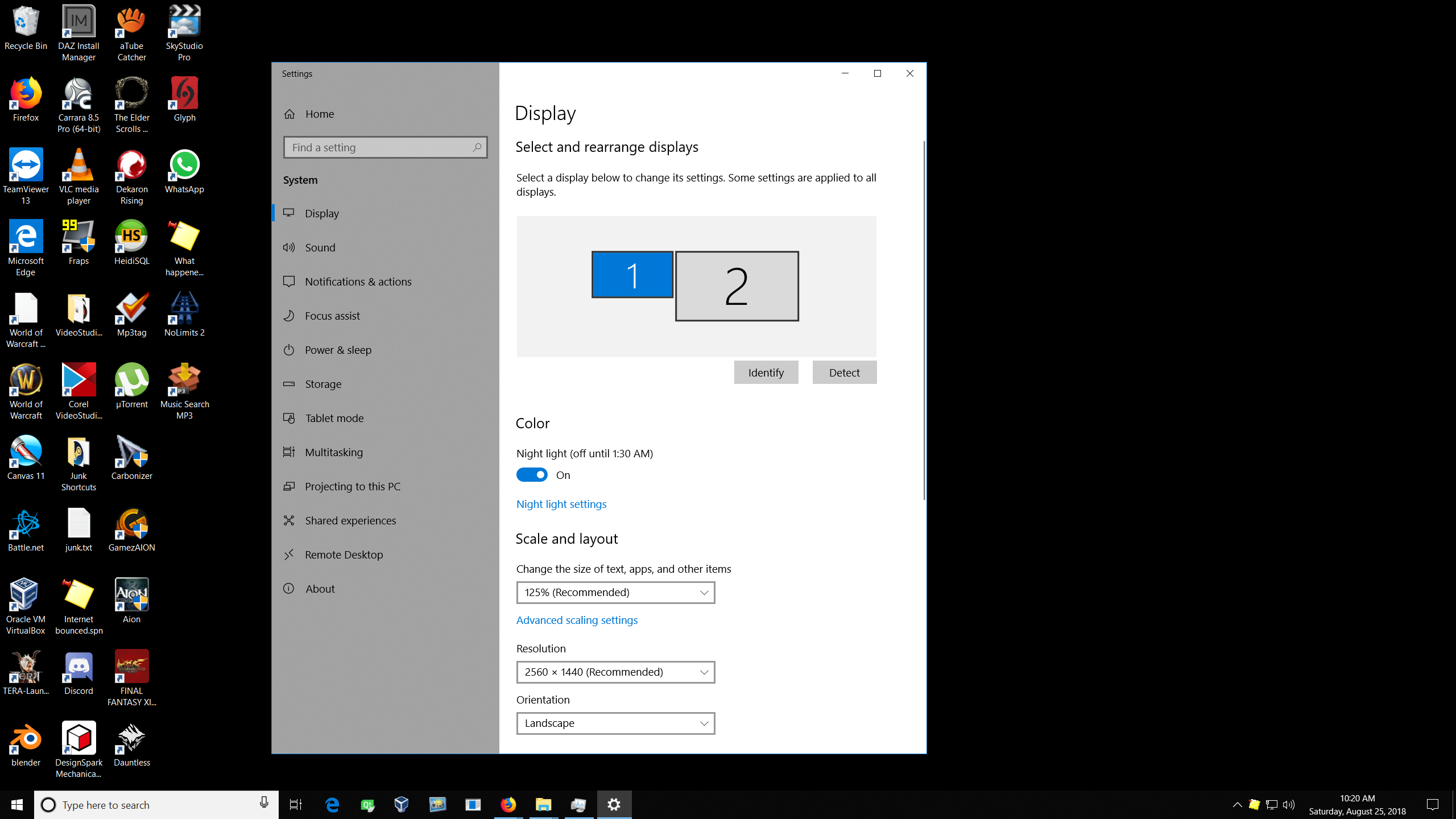Viewport: 1456px width, 819px height.
Task: Click the Home icon in Settings sidebar
Action: click(x=289, y=114)
